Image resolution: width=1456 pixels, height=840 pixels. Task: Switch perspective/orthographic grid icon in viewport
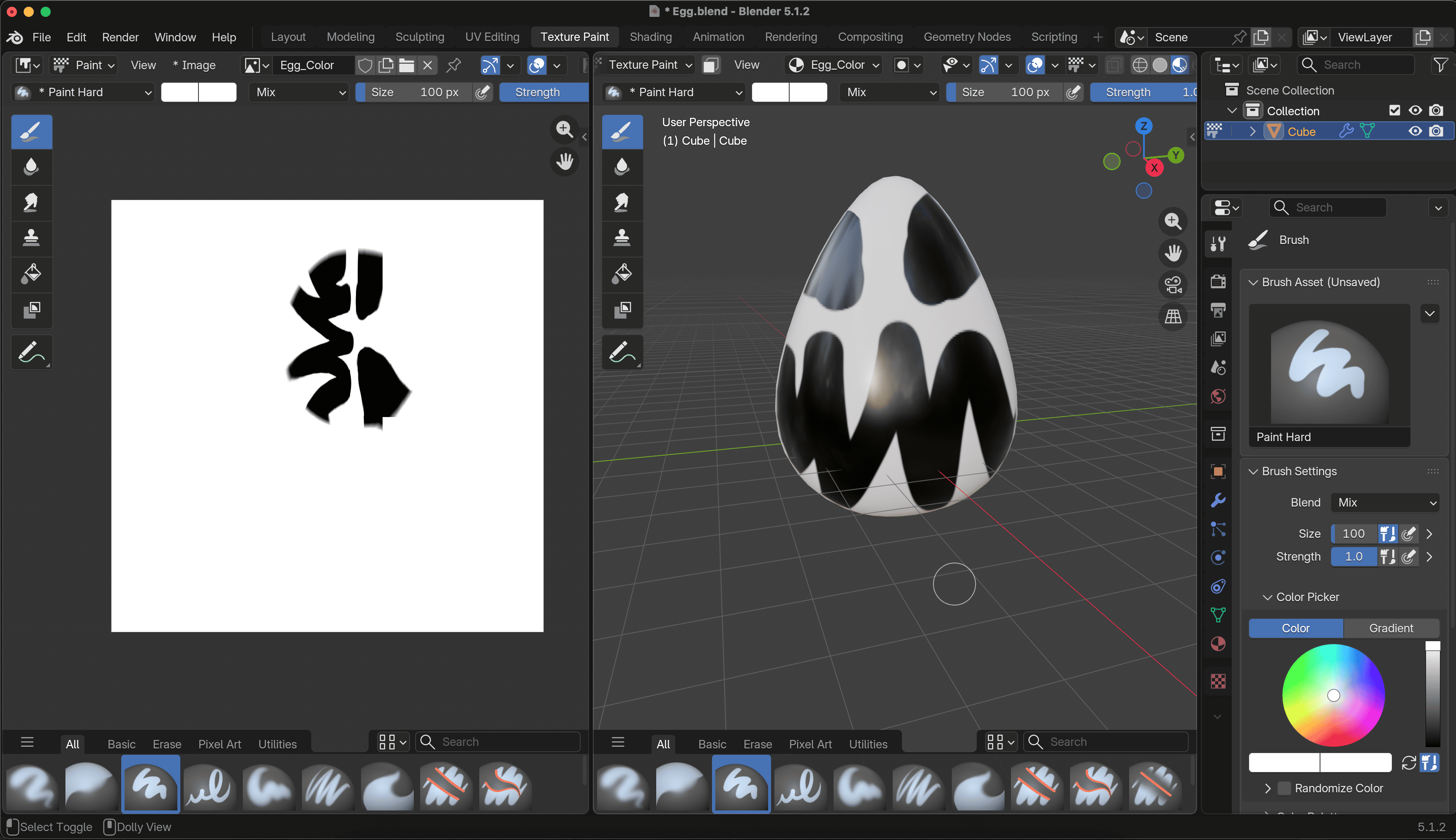(1173, 316)
